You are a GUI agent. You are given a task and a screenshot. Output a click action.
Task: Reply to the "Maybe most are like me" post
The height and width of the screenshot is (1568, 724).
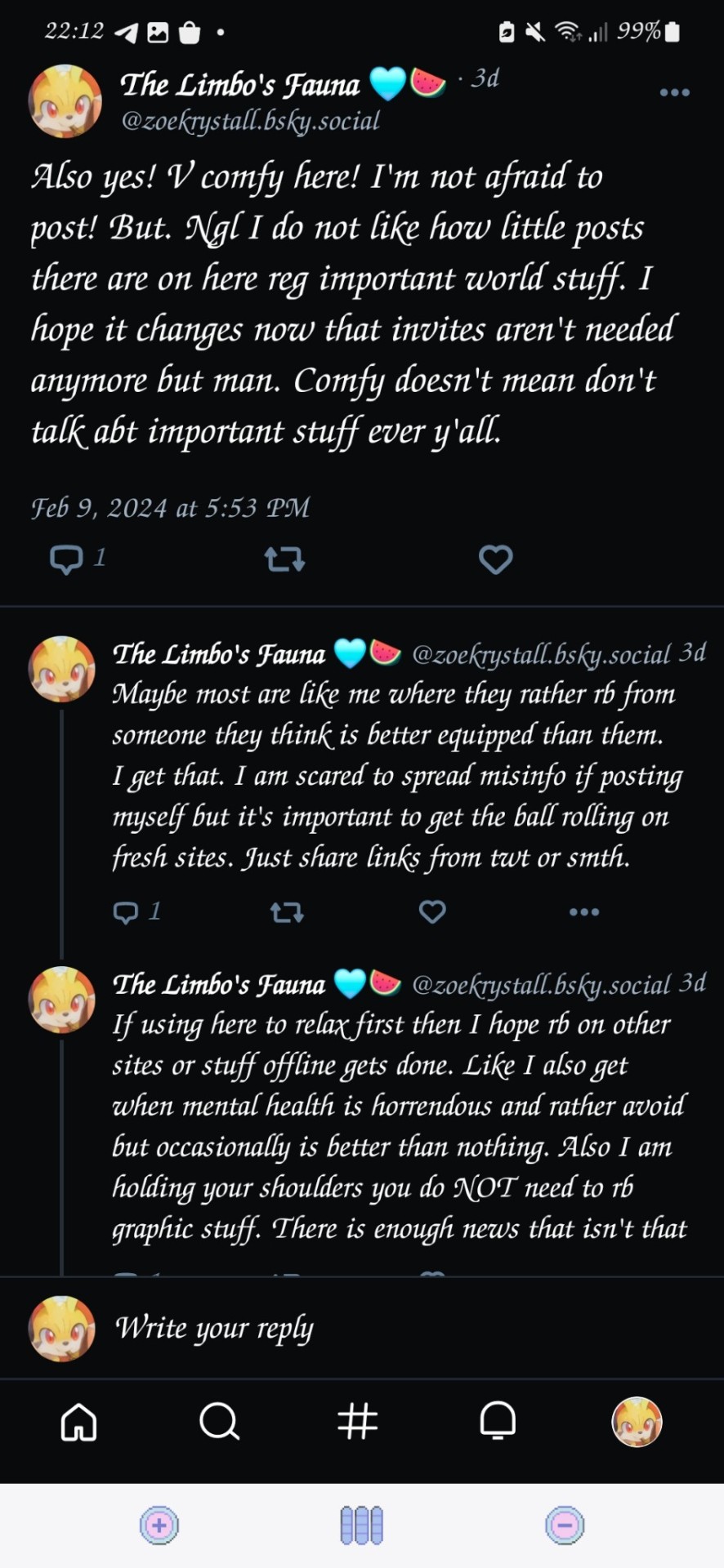click(126, 911)
